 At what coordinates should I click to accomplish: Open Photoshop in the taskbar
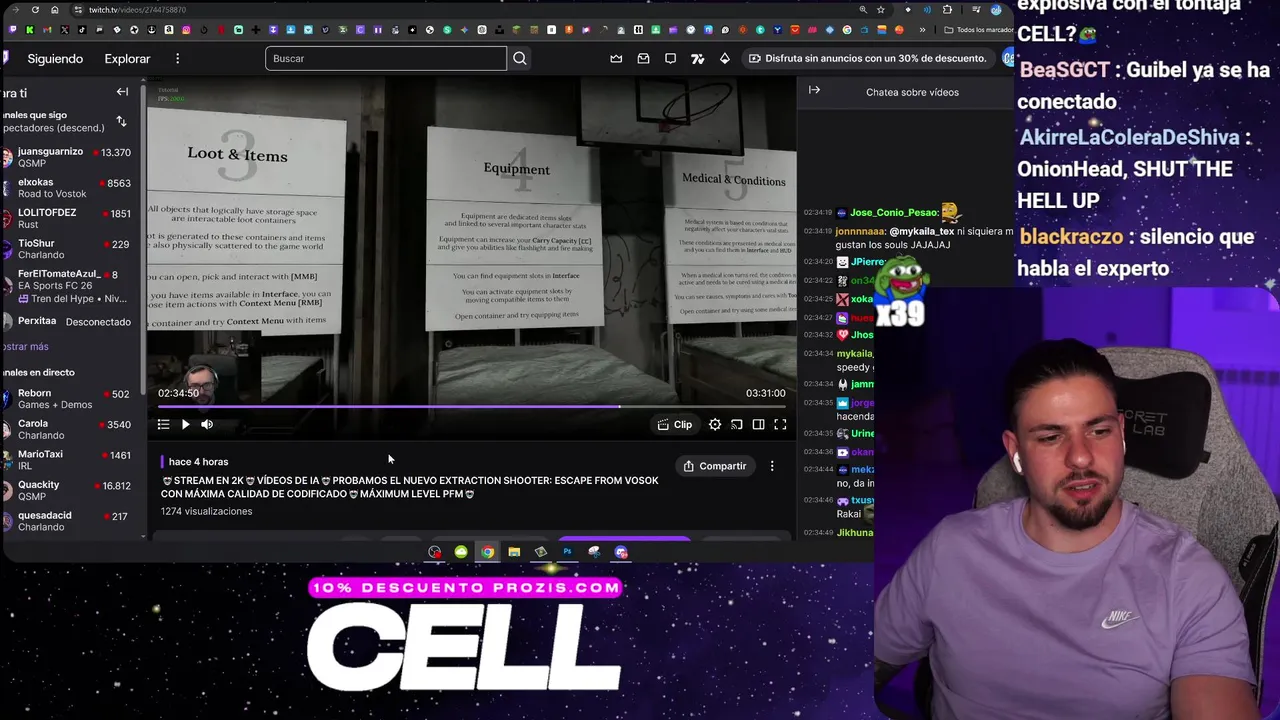tap(567, 552)
